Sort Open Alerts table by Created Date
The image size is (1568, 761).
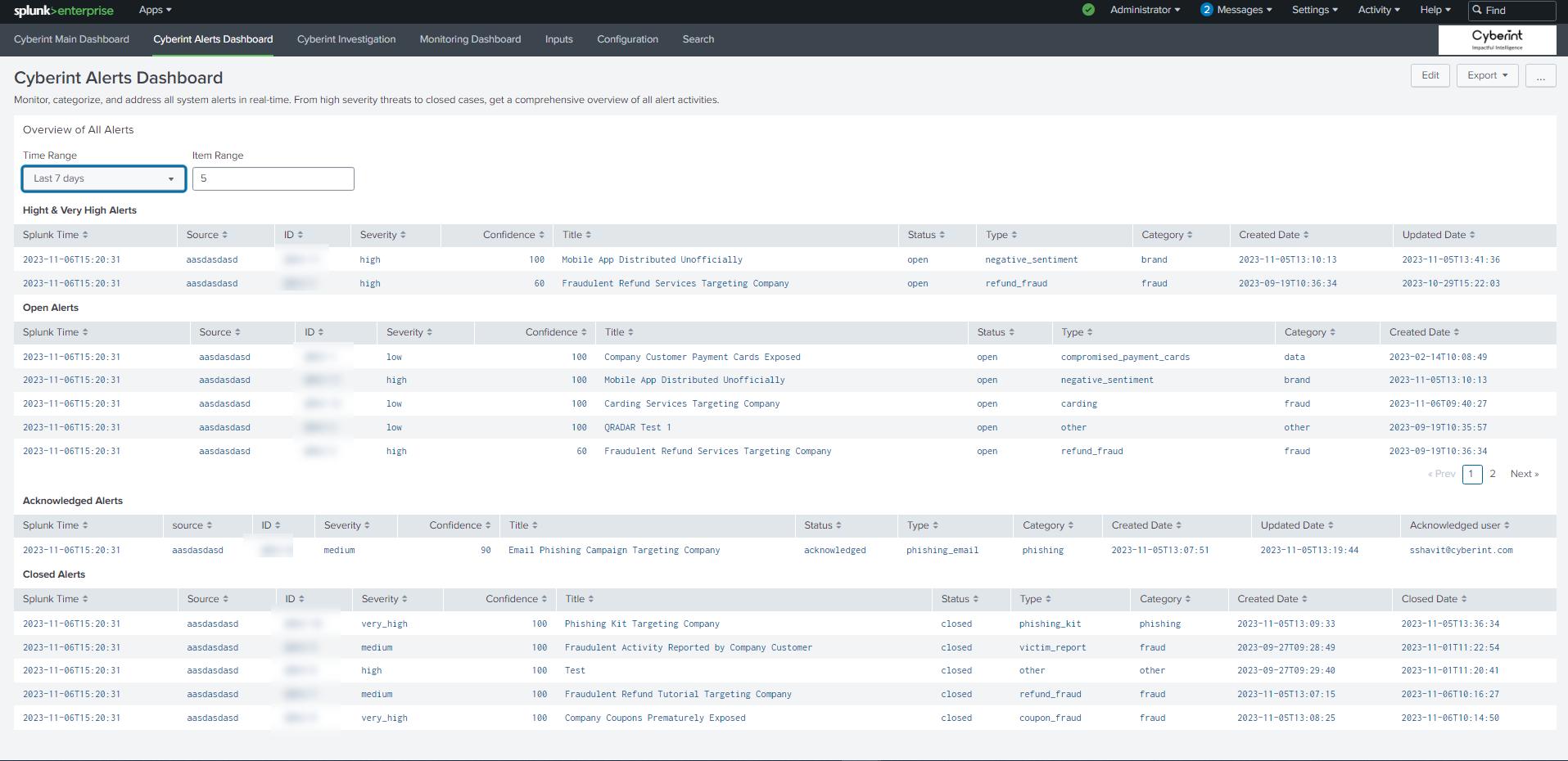click(1424, 332)
